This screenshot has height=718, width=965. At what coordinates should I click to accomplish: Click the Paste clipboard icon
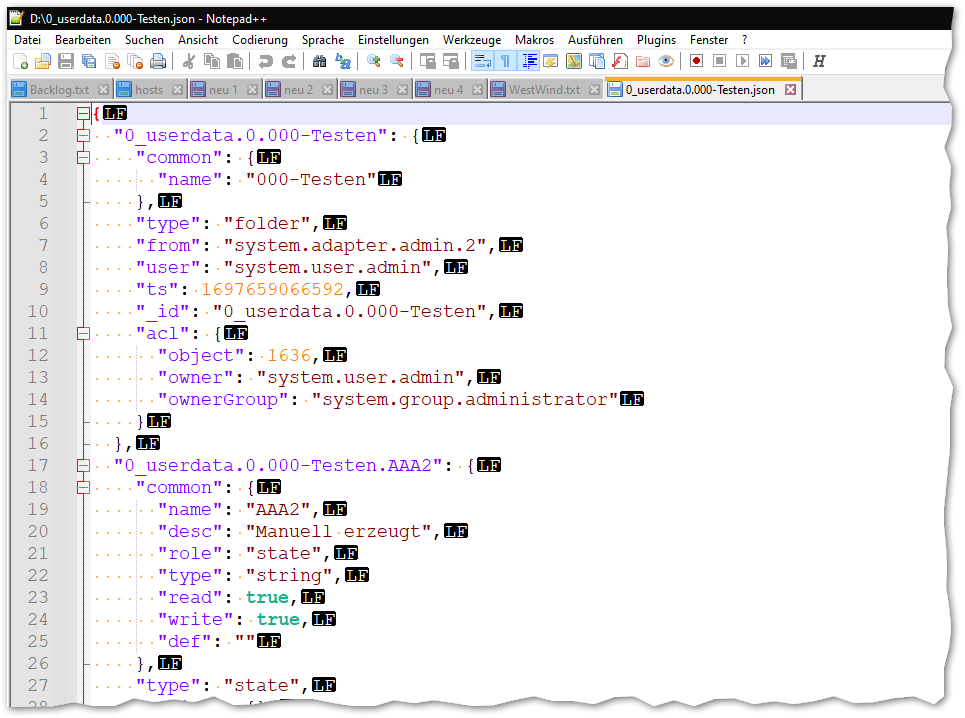(234, 62)
